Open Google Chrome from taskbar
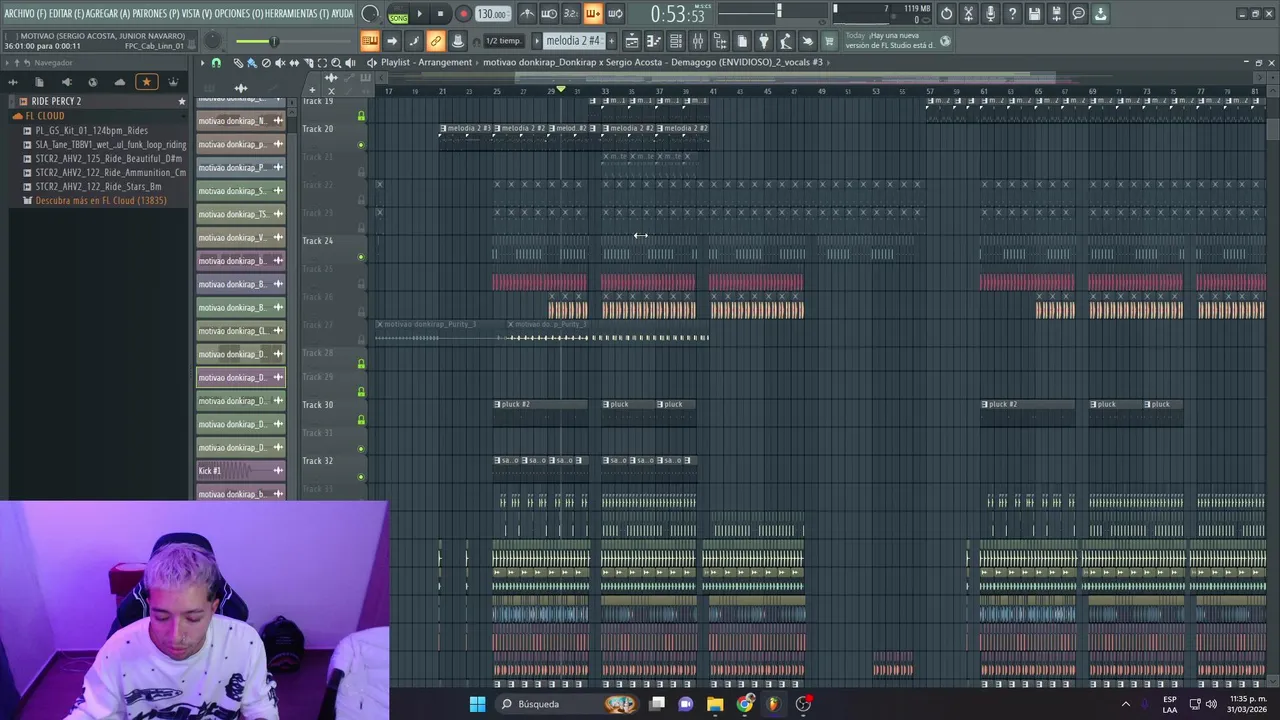Image resolution: width=1280 pixels, height=720 pixels. coord(745,704)
